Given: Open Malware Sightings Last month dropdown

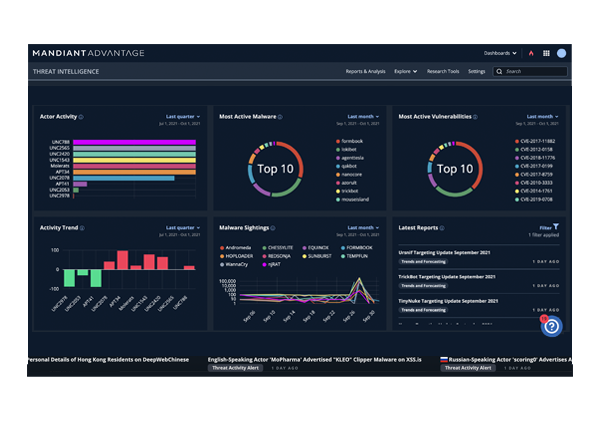Looking at the screenshot, I should 363,228.
